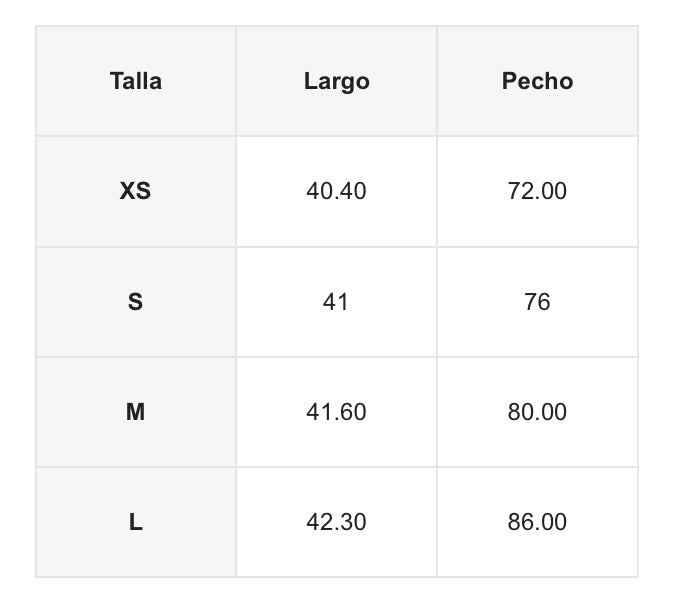The width and height of the screenshot is (683, 614).
Task: Click the S size row label
Action: [136, 301]
